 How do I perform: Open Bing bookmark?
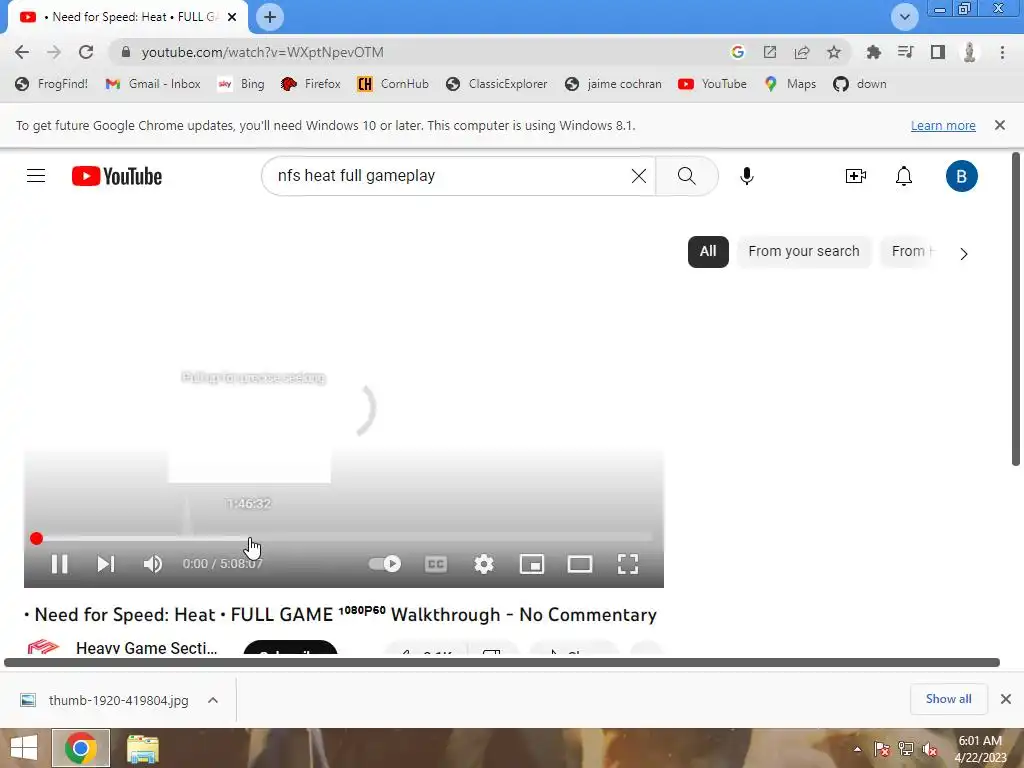click(x=241, y=84)
